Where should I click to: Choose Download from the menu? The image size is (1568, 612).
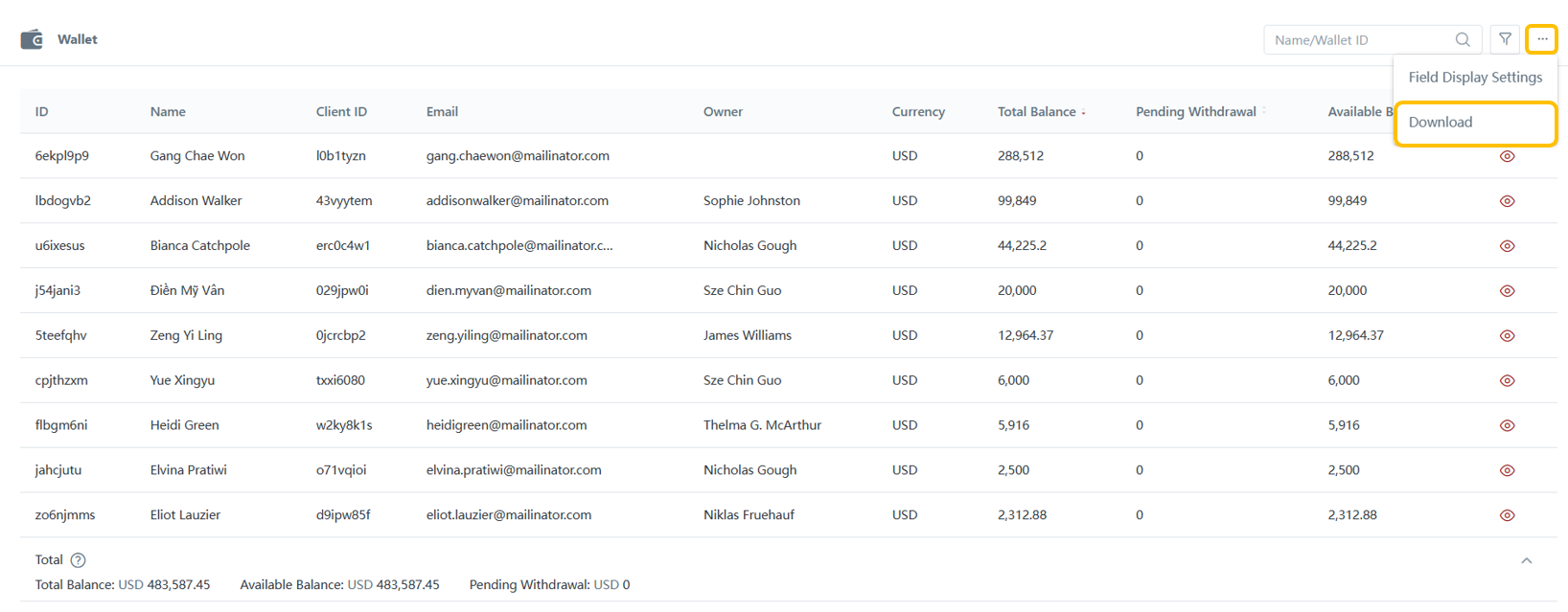[x=1441, y=123]
